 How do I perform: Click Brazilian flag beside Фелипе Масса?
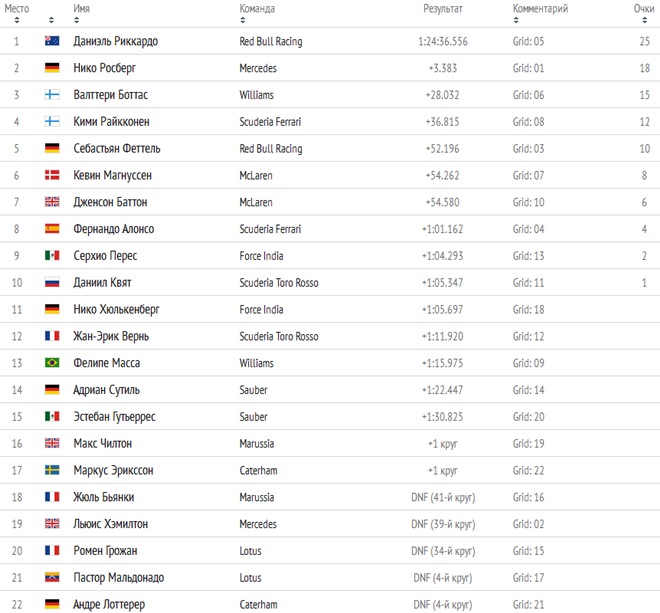pyautogui.click(x=52, y=362)
